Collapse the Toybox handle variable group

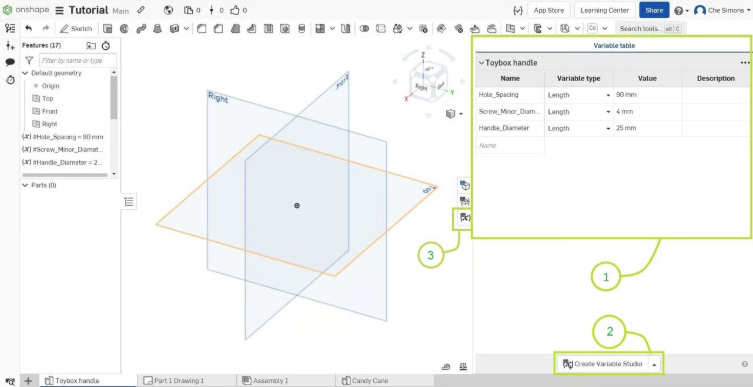tap(481, 63)
